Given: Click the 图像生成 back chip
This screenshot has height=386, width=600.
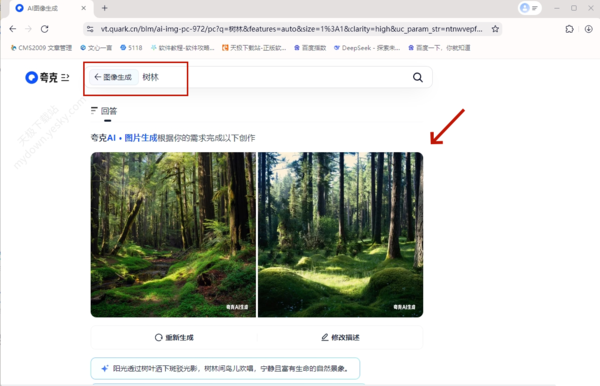Looking at the screenshot, I should (113, 77).
